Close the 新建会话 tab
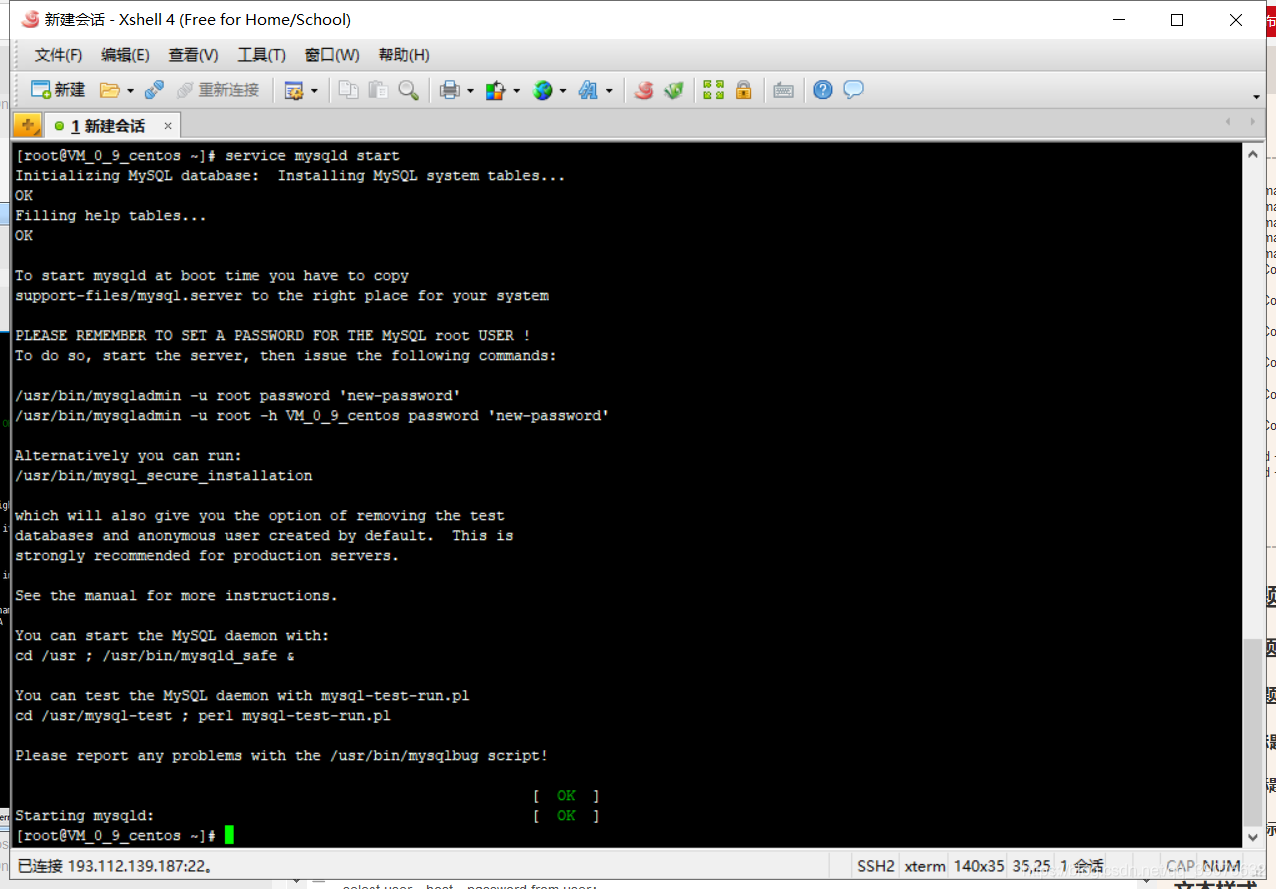 tap(168, 126)
